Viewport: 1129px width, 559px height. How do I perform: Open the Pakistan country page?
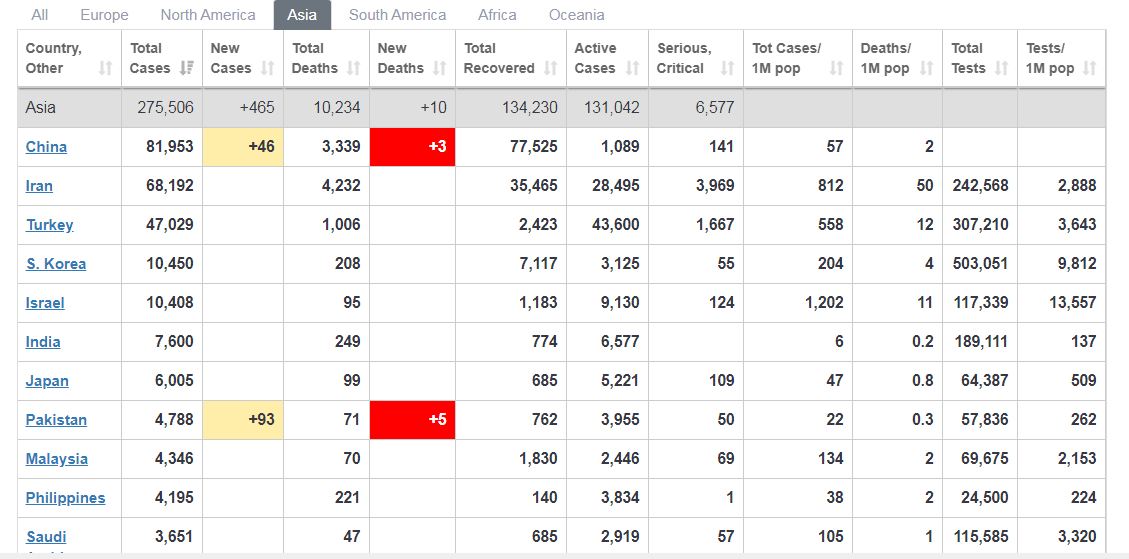[x=56, y=420]
